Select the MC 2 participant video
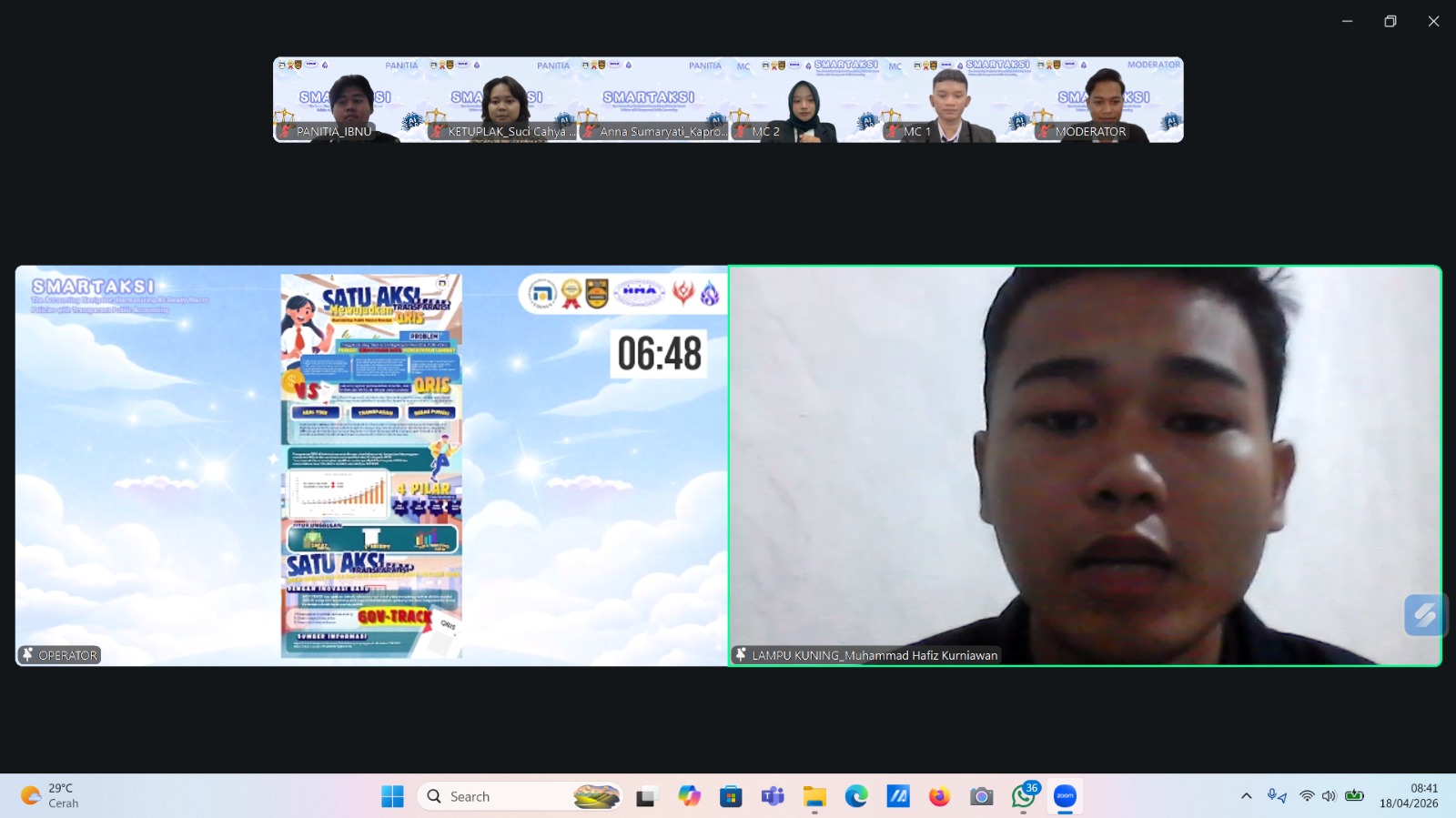1456x818 pixels. click(804, 100)
